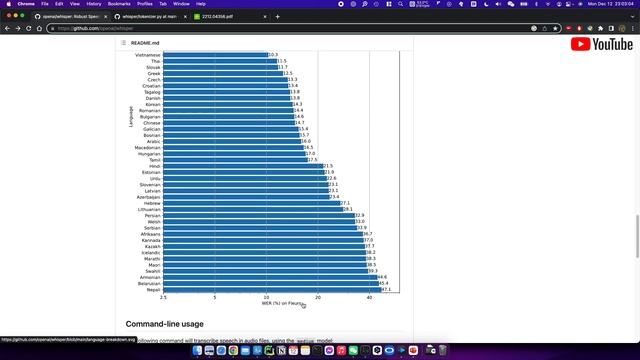Open Calendar from the dock
Image resolution: width=640 pixels, height=360 pixels.
coord(293,350)
